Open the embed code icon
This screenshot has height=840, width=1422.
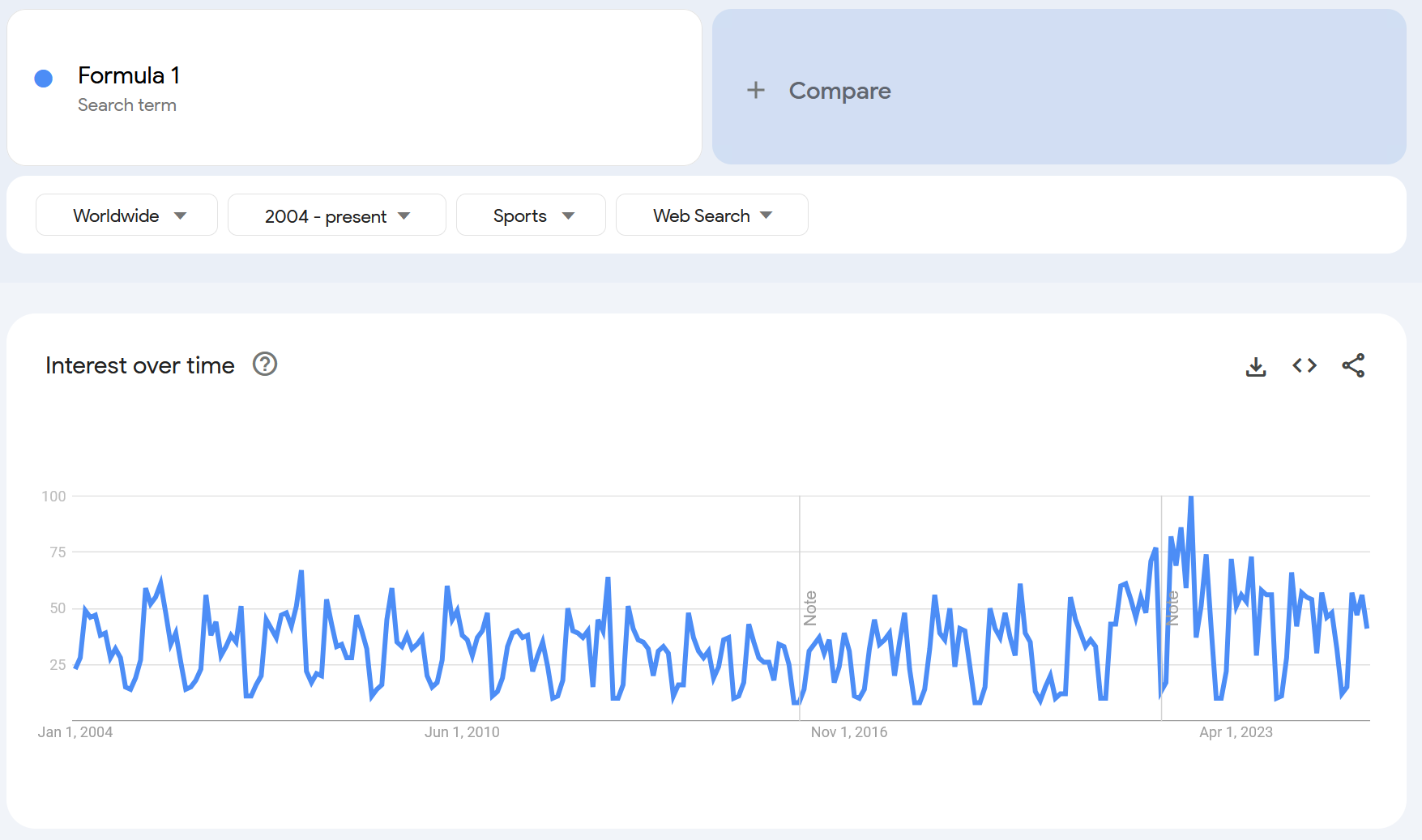1305,366
